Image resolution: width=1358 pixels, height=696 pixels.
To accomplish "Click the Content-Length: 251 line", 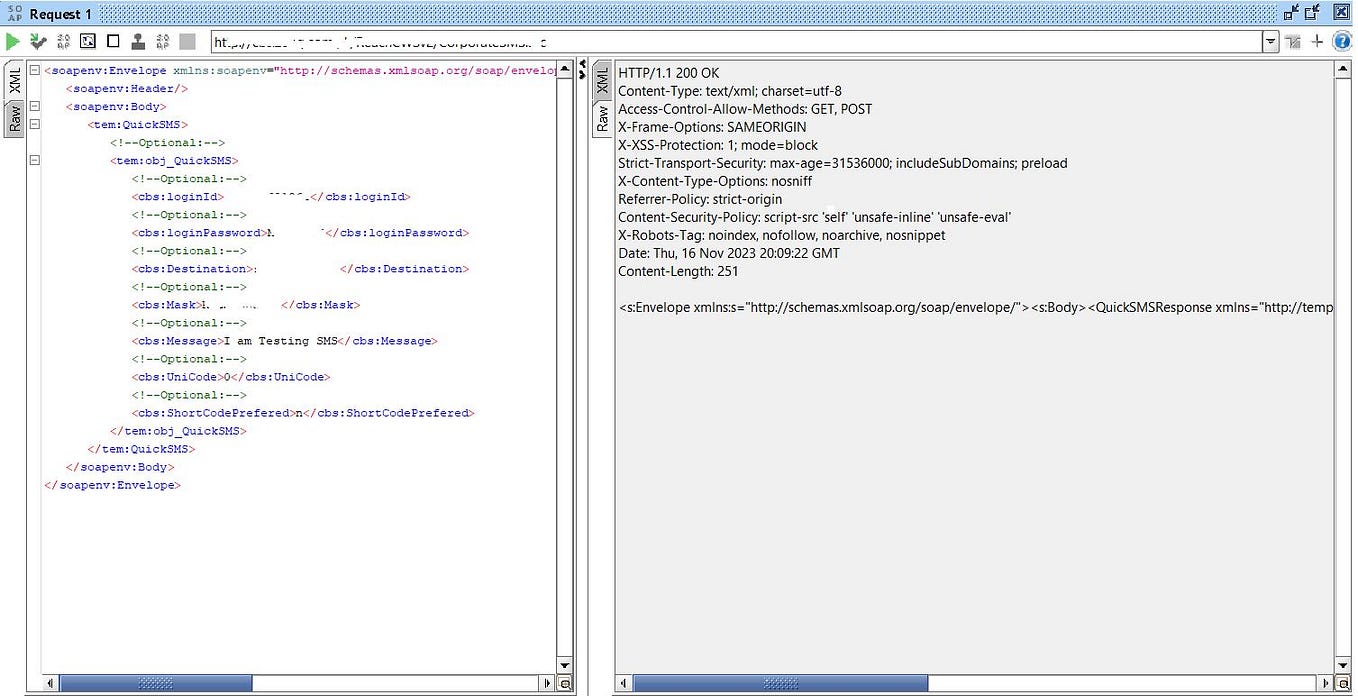I will click(x=679, y=271).
